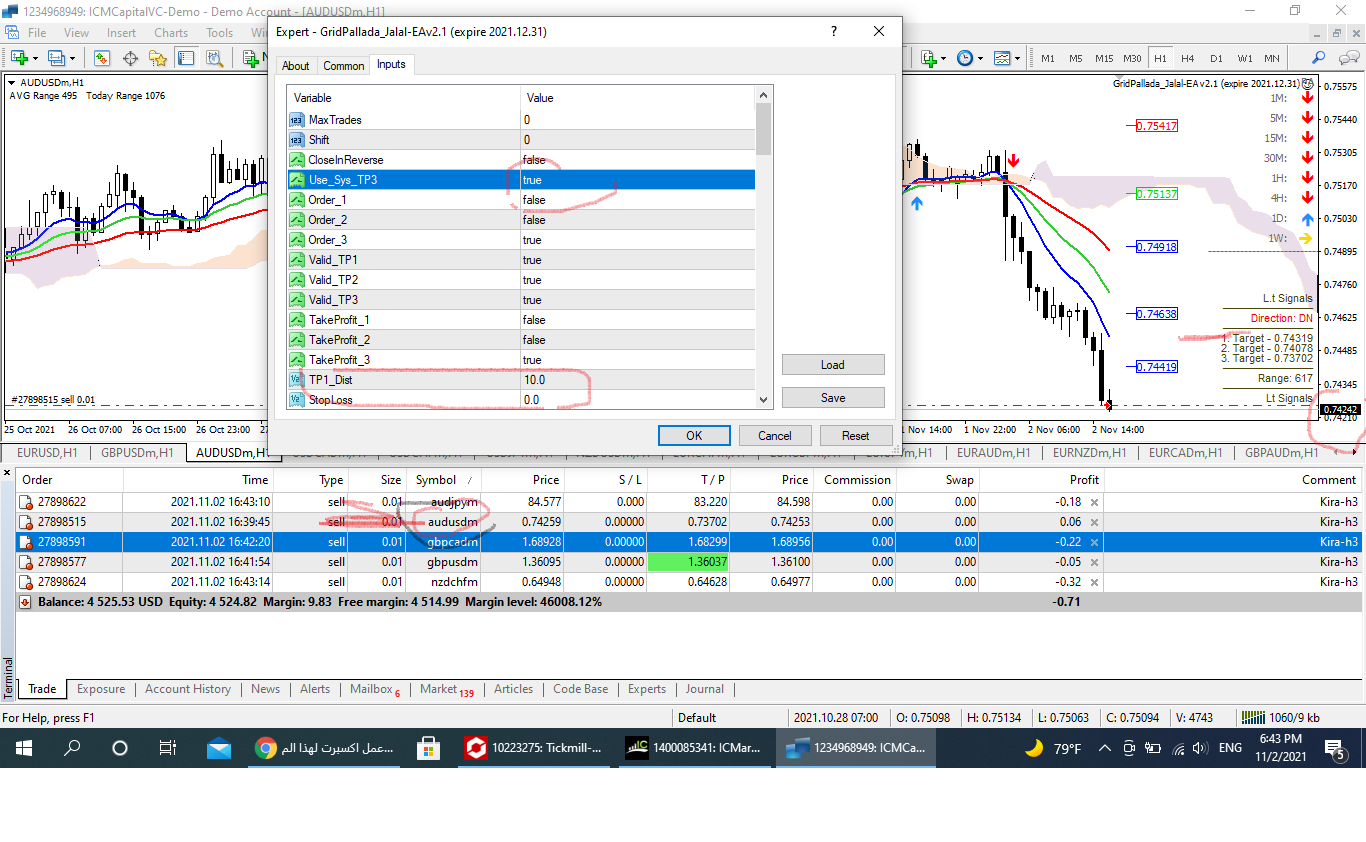Open the notification center icon

coord(1334,748)
